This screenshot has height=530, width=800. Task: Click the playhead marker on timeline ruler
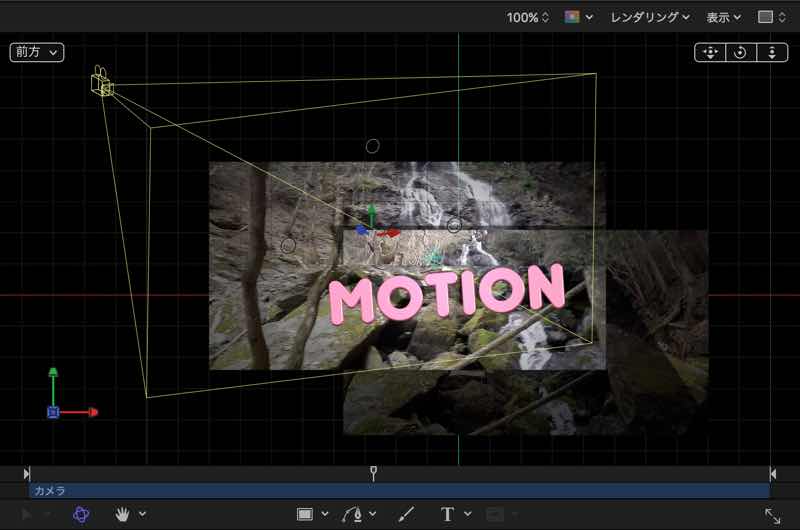point(373,473)
